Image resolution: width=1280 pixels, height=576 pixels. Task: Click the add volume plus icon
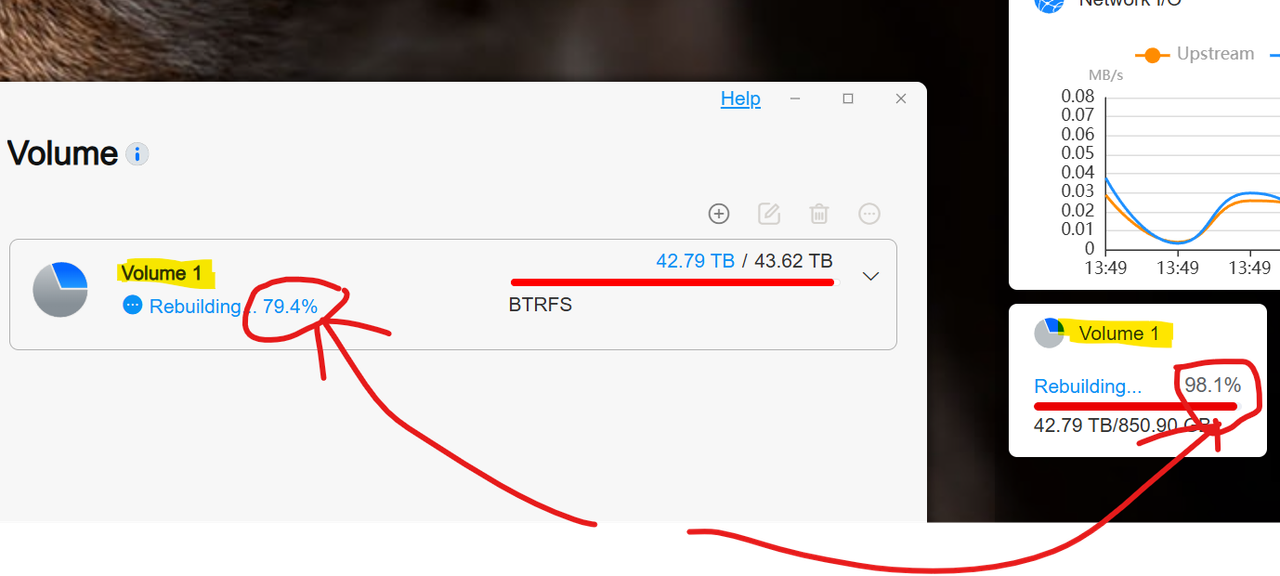pyautogui.click(x=718, y=213)
